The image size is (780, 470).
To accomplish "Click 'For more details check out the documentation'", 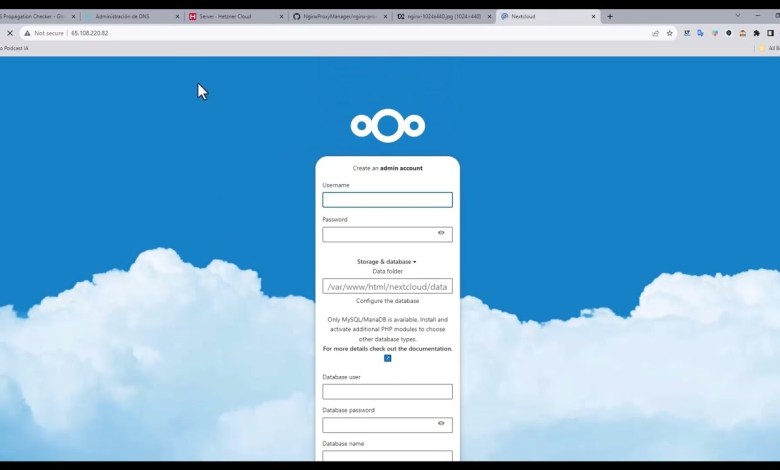I will [x=388, y=349].
